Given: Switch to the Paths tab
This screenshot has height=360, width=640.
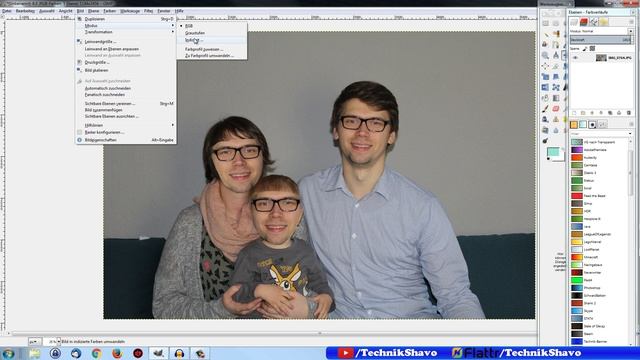Looking at the screenshot, I should pos(593,22).
